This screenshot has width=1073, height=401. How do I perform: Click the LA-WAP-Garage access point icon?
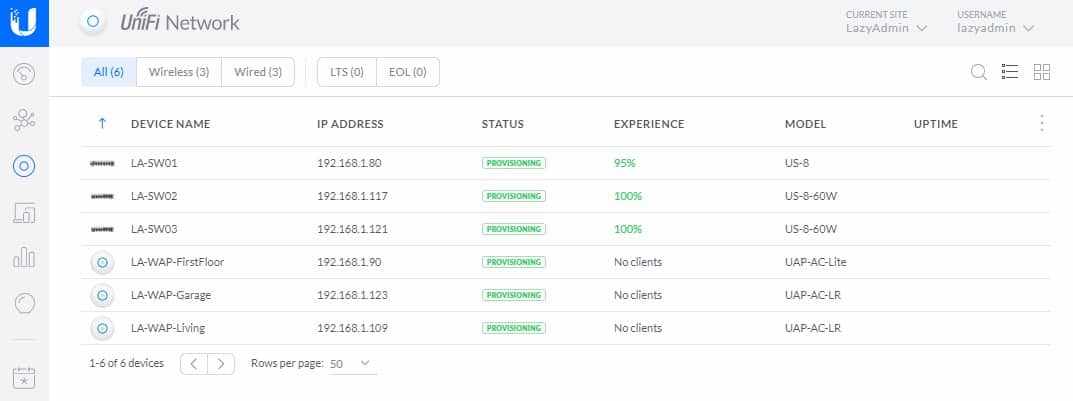tap(102, 295)
